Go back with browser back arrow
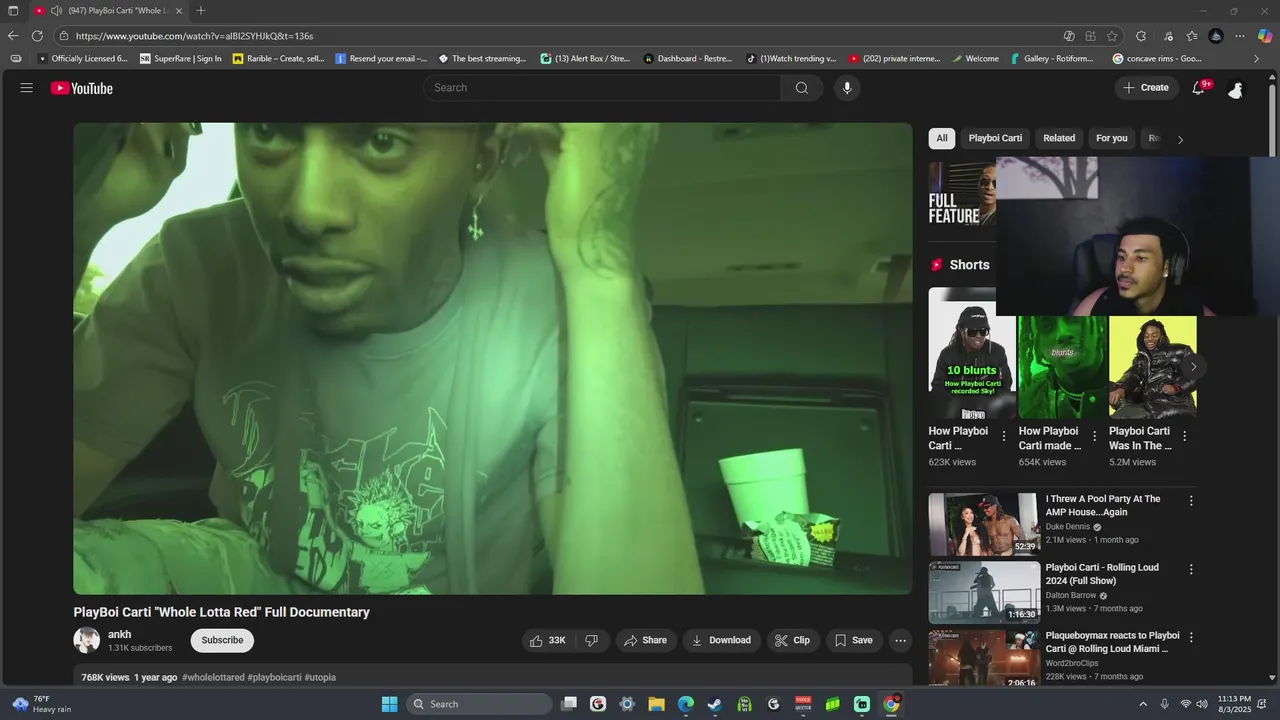The width and height of the screenshot is (1280, 720). [13, 36]
